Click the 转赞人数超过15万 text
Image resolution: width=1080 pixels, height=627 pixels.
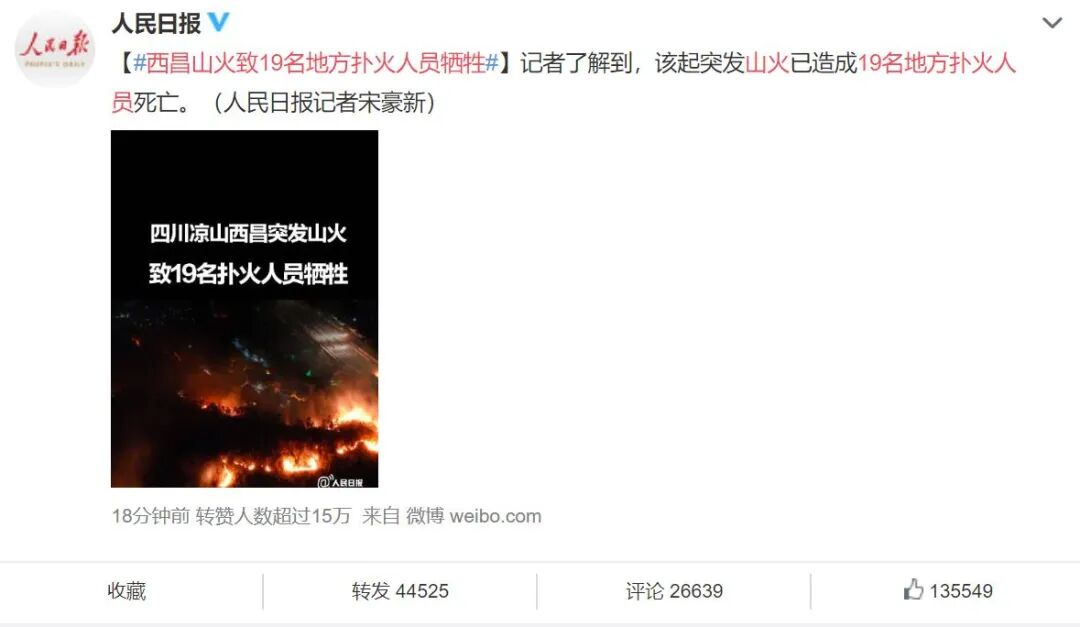point(273,516)
